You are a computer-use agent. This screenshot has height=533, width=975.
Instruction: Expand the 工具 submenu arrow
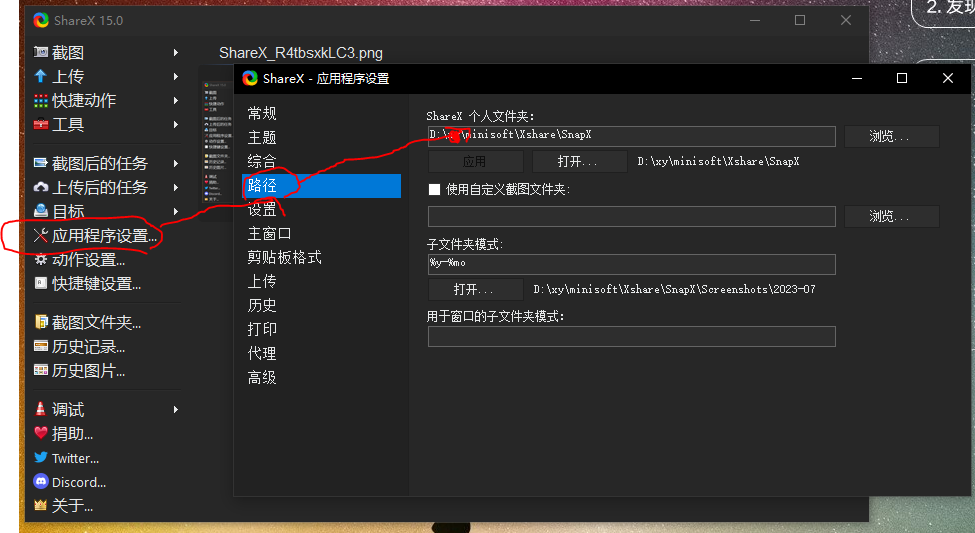[x=176, y=124]
